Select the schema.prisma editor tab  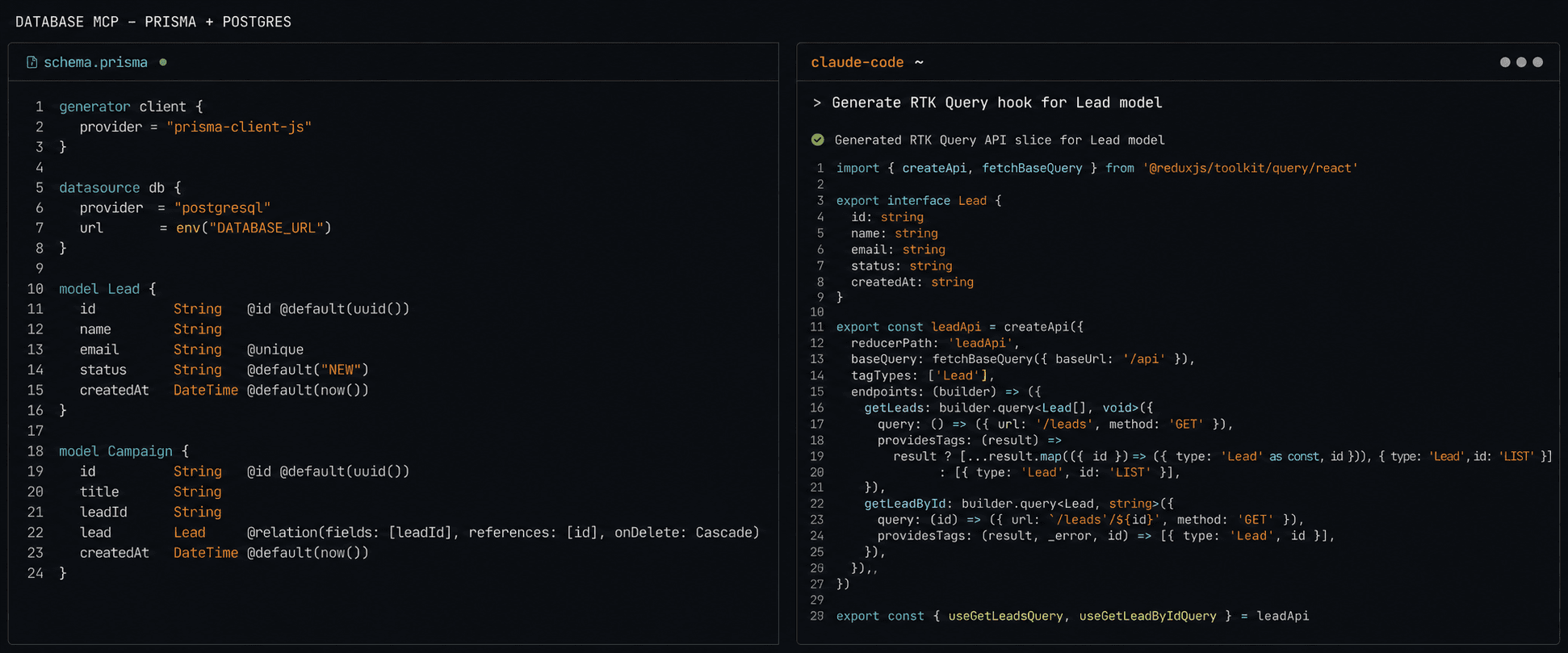tap(95, 62)
